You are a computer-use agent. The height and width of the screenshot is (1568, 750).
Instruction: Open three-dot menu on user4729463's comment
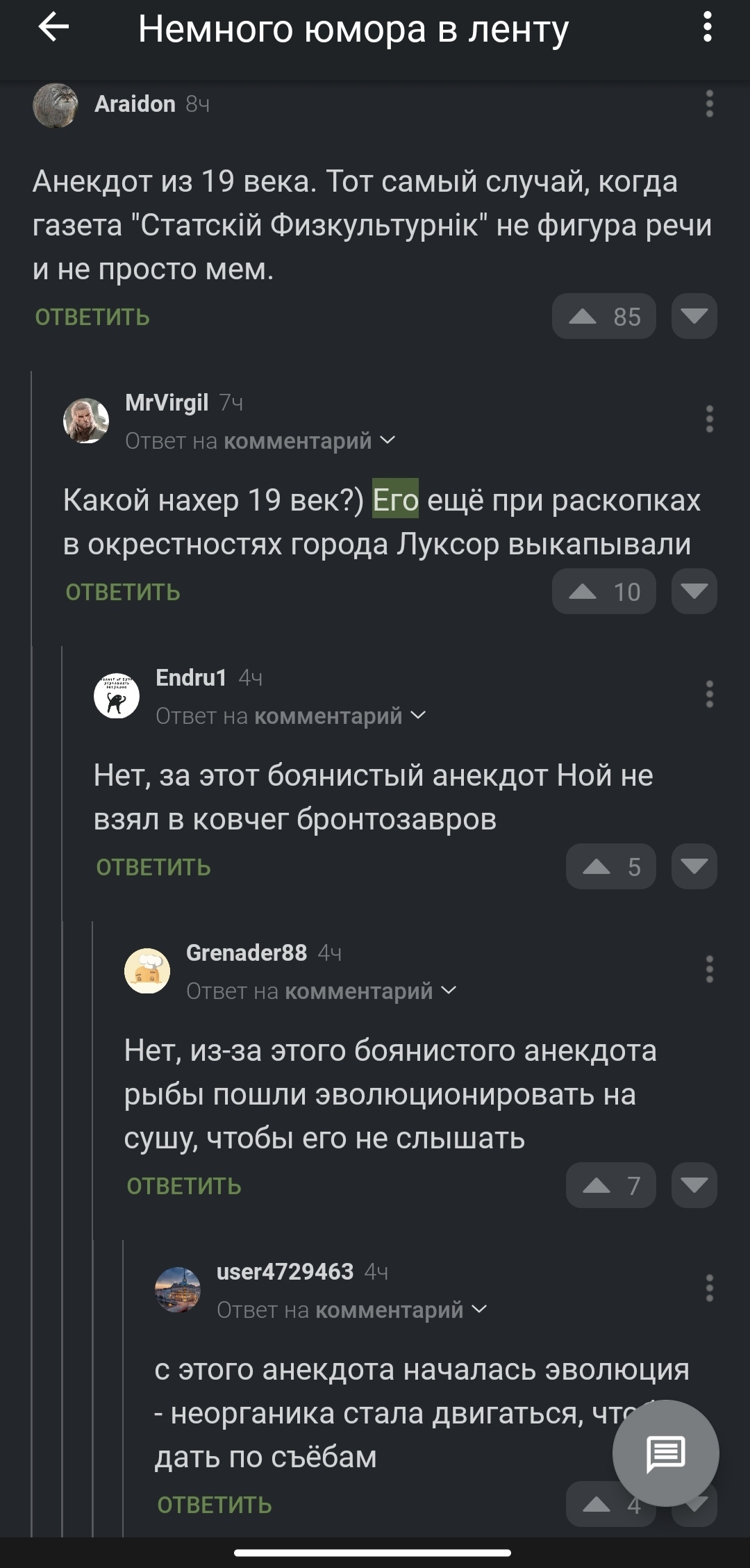[709, 1289]
